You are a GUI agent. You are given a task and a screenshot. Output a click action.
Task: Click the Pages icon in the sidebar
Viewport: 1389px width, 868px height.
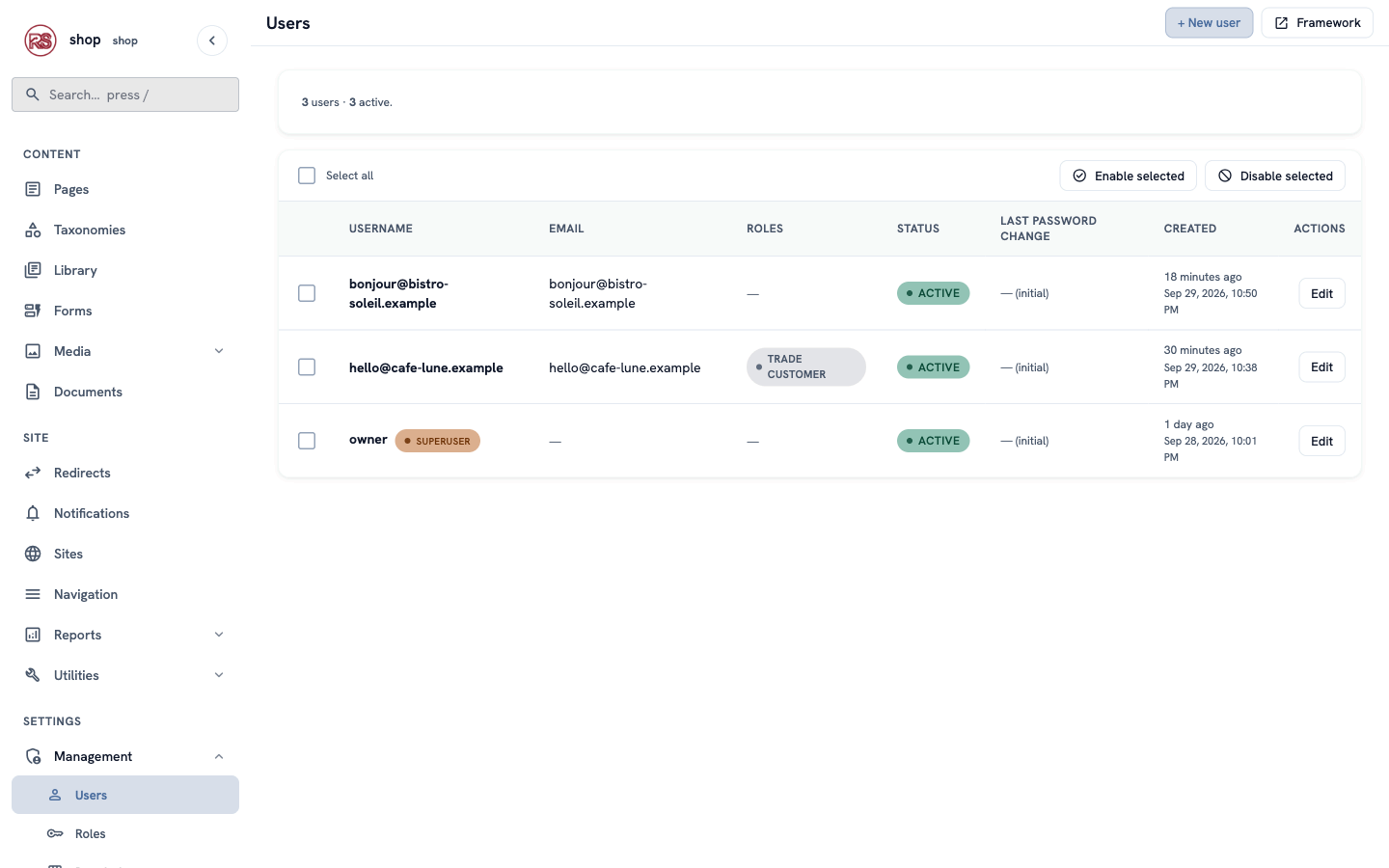(33, 189)
